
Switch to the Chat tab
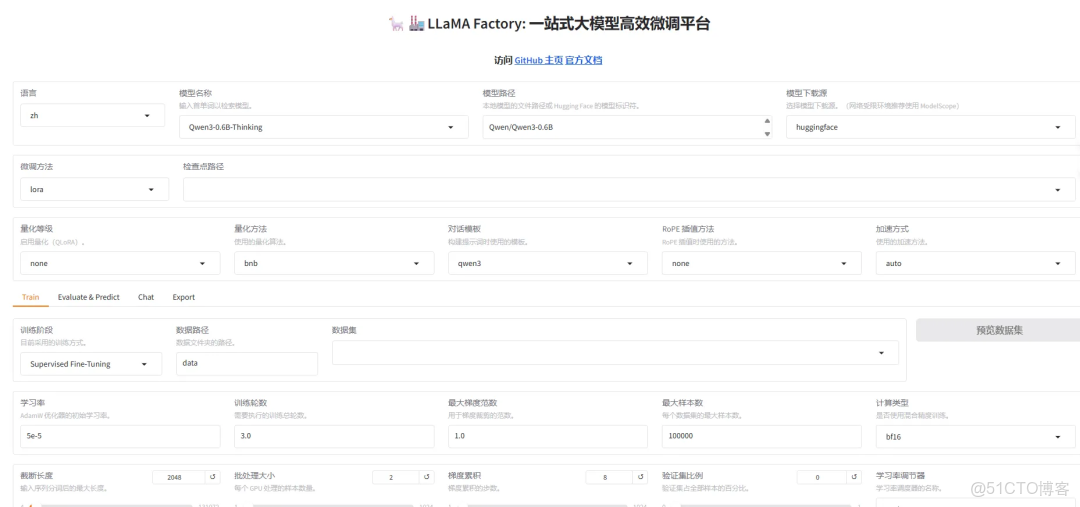(146, 297)
